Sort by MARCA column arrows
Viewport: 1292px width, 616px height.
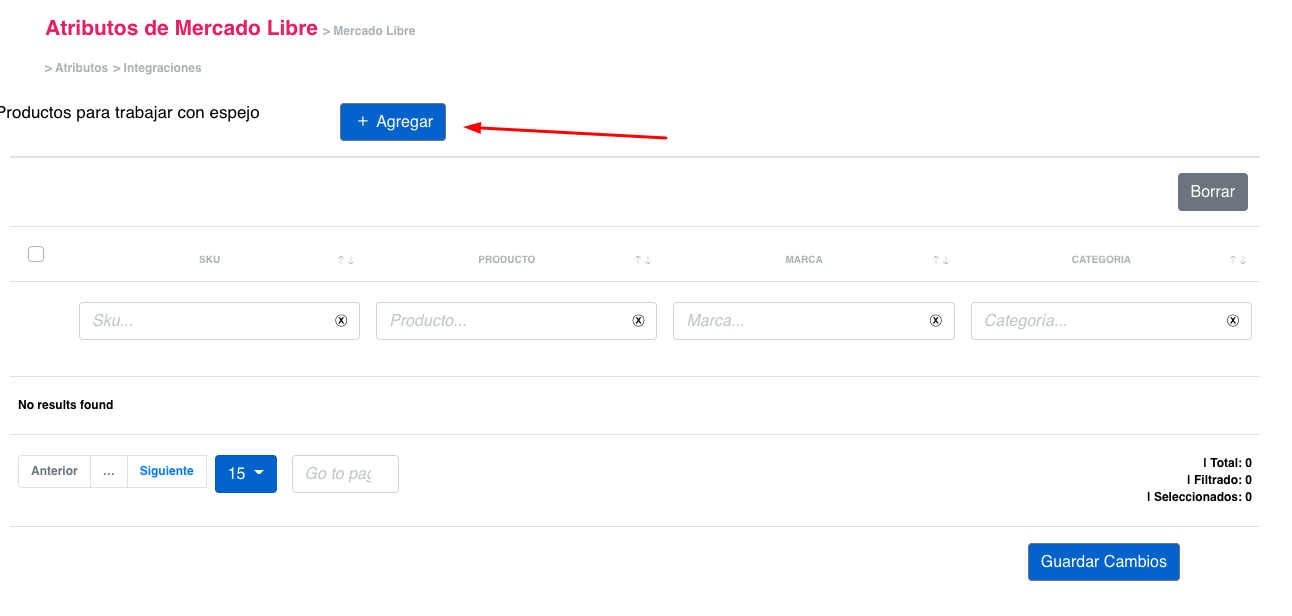(941, 260)
